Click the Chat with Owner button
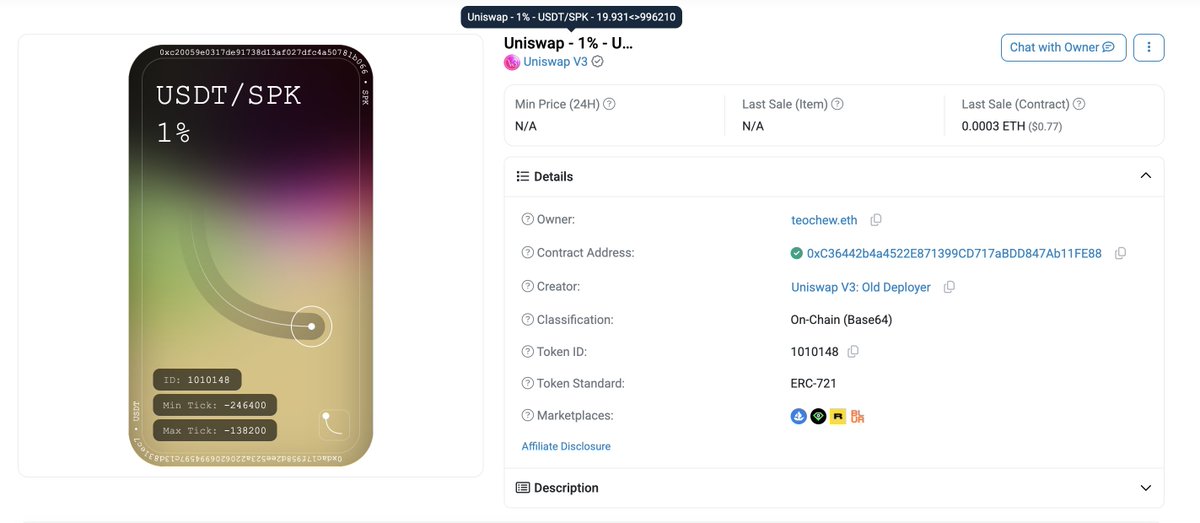This screenshot has width=1200, height=523. pyautogui.click(x=1063, y=47)
